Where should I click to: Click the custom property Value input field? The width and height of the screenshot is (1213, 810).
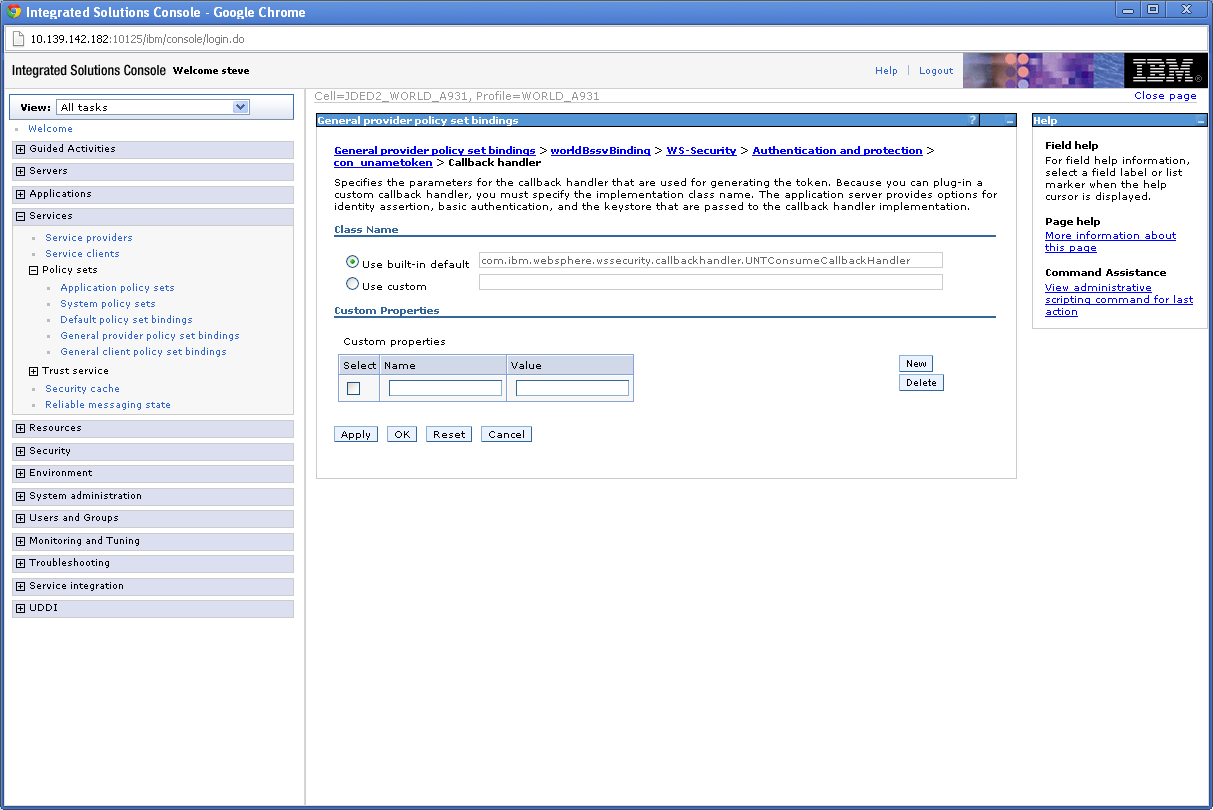(x=572, y=388)
